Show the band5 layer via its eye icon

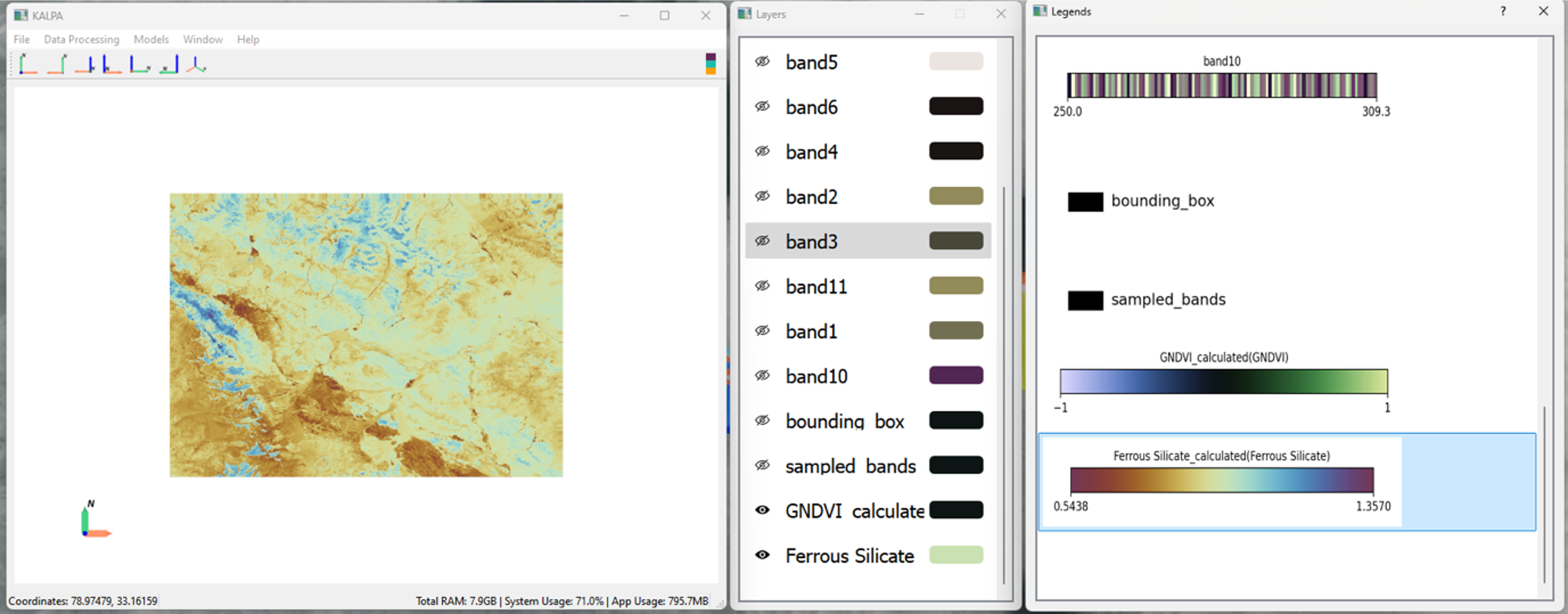coord(762,62)
